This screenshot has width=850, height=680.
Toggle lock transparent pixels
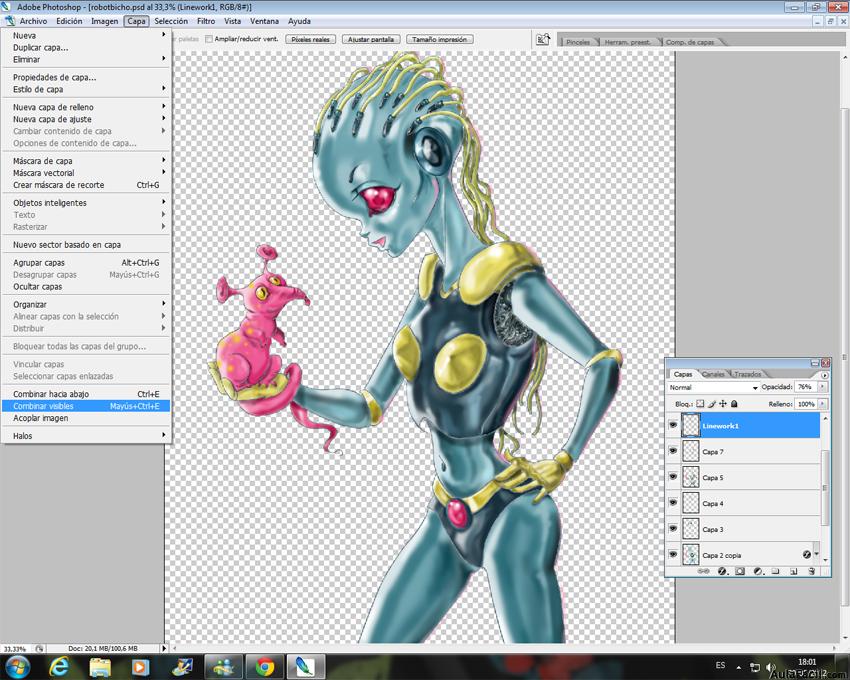click(700, 404)
